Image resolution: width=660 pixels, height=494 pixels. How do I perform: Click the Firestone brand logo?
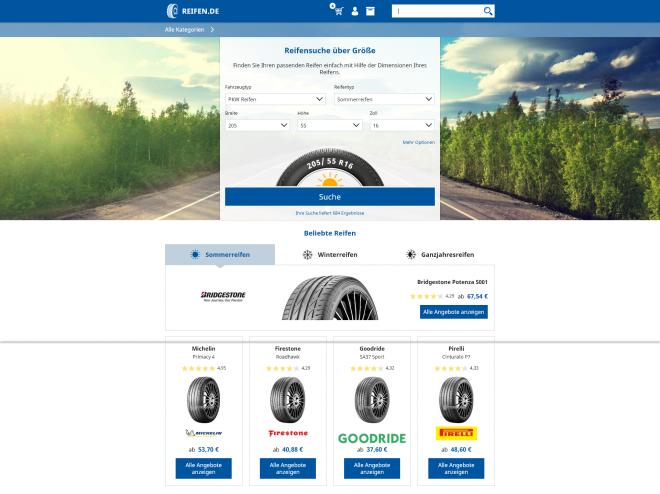click(288, 433)
